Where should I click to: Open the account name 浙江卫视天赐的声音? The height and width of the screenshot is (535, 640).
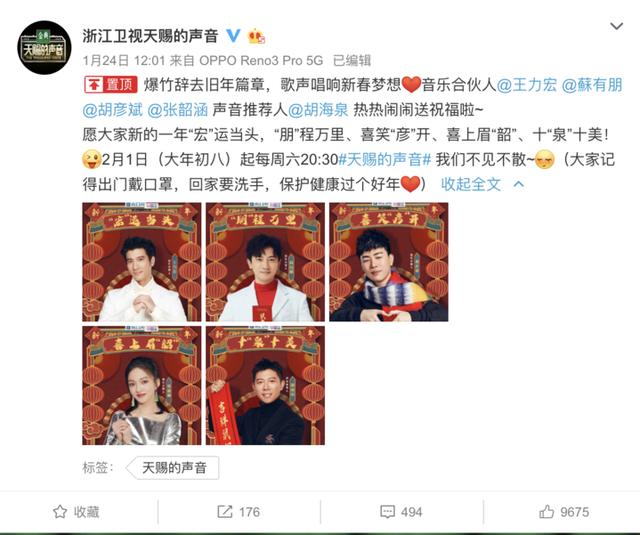click(x=150, y=36)
